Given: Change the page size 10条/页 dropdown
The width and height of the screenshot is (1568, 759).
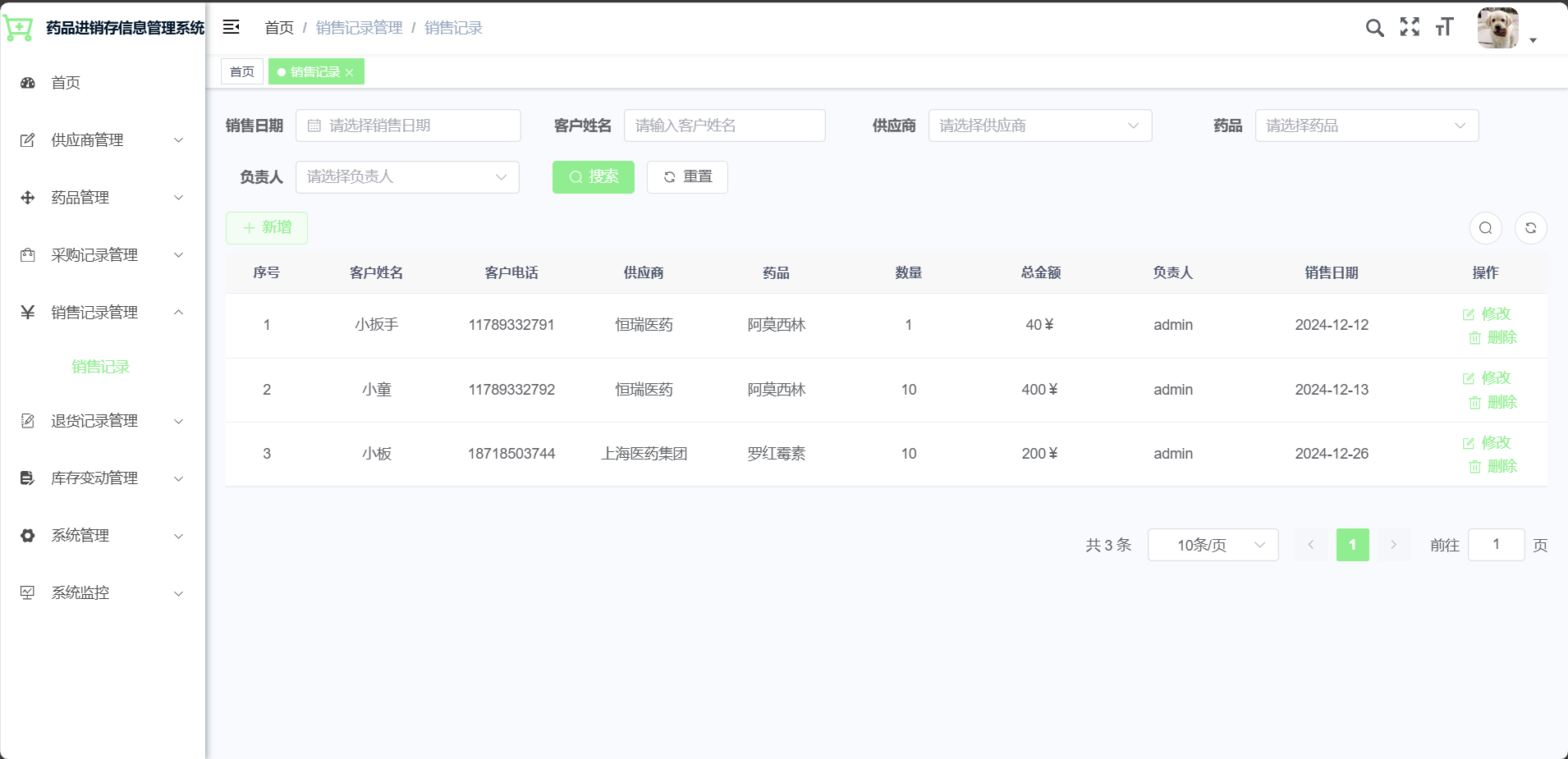Looking at the screenshot, I should [1213, 545].
